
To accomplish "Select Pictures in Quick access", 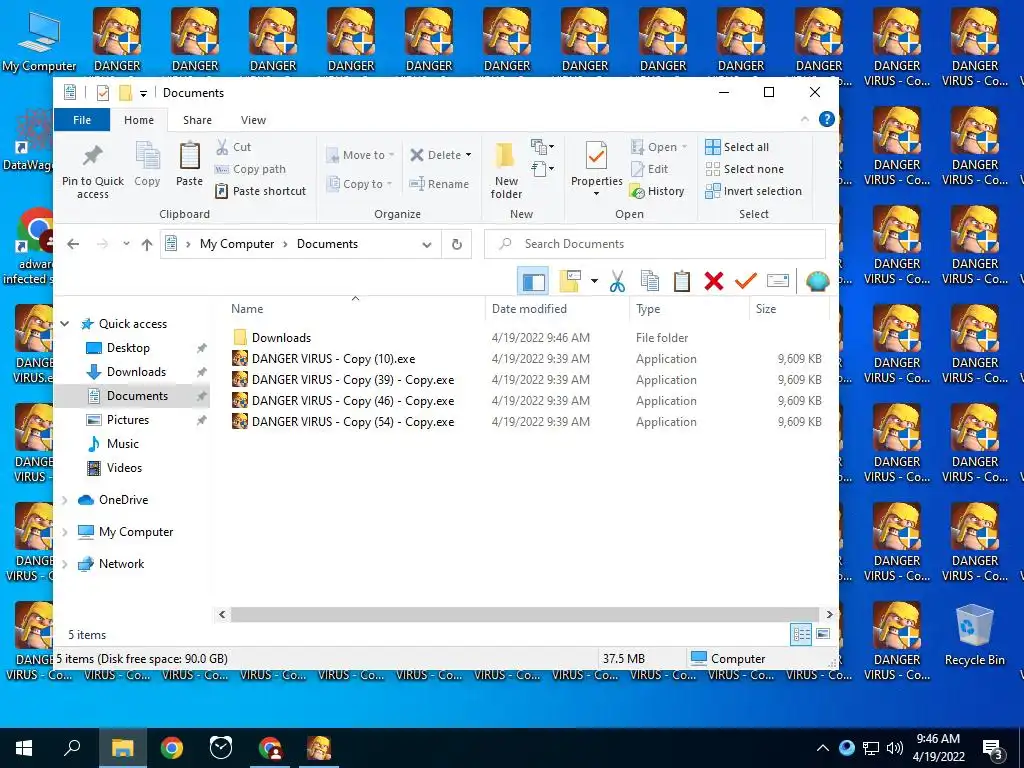I will [x=128, y=420].
